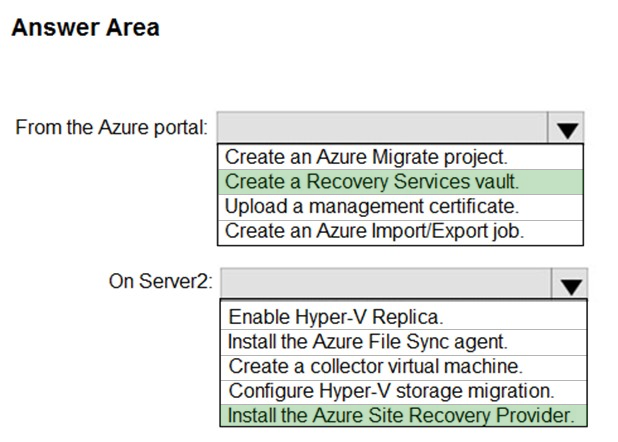The width and height of the screenshot is (618, 442).
Task: Select Configure Hyper-V storage migration
Action: coord(404,392)
